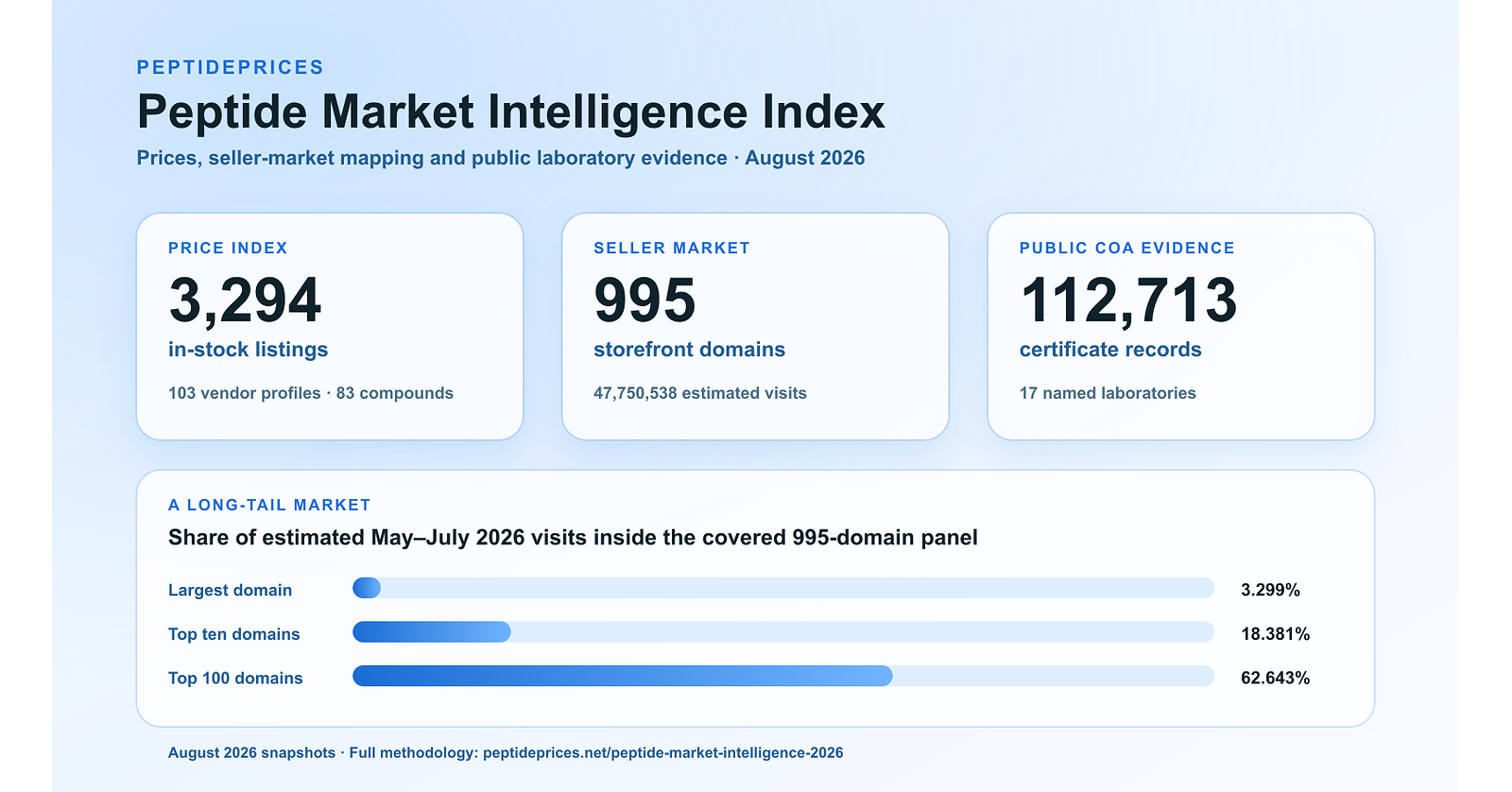Click "103 vendor profiles · 83 compounds" text
1512x792 pixels.
tap(311, 393)
